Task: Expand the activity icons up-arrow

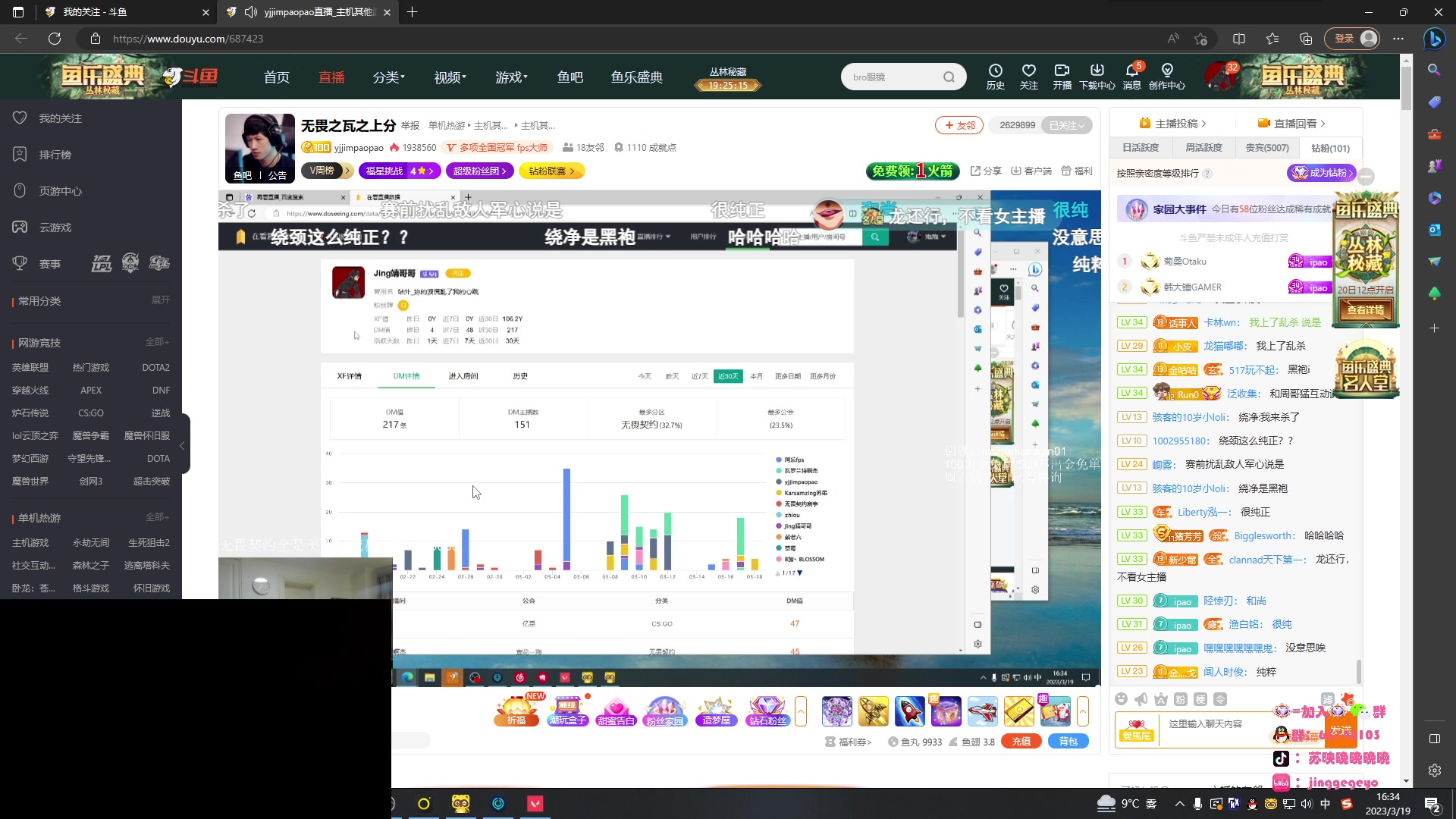Action: [801, 711]
